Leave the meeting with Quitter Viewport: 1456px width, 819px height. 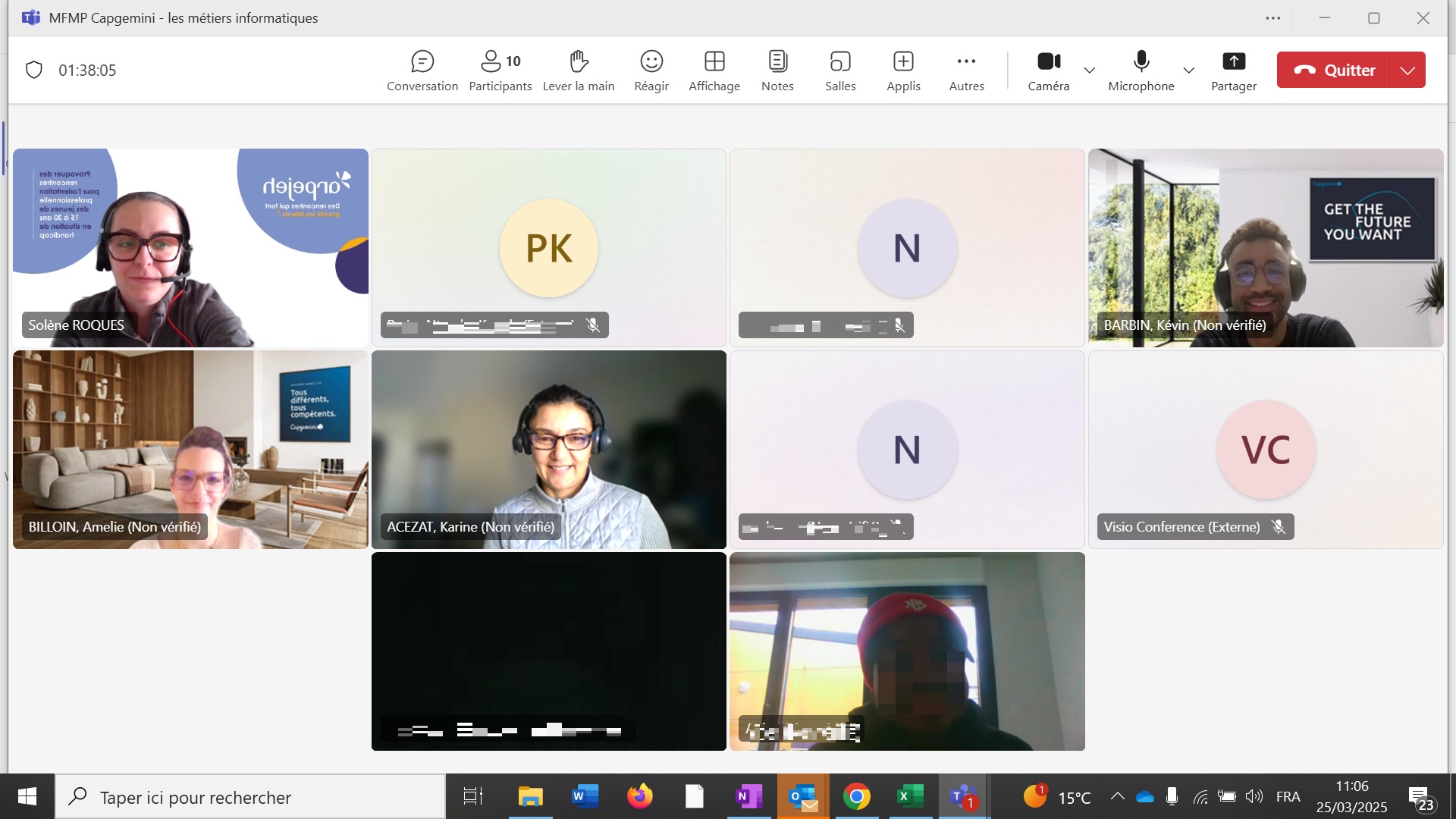pyautogui.click(x=1334, y=71)
